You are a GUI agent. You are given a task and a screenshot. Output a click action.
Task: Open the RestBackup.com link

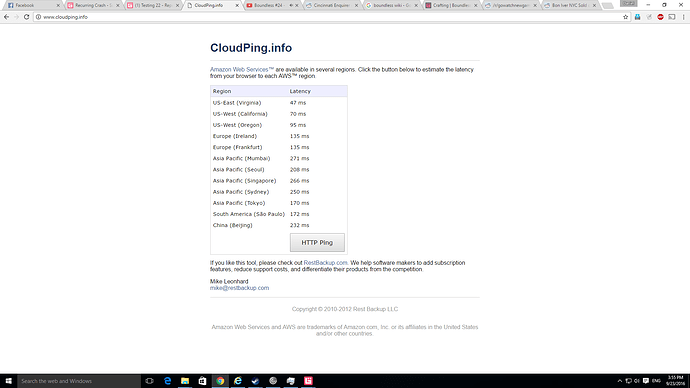[x=325, y=263]
